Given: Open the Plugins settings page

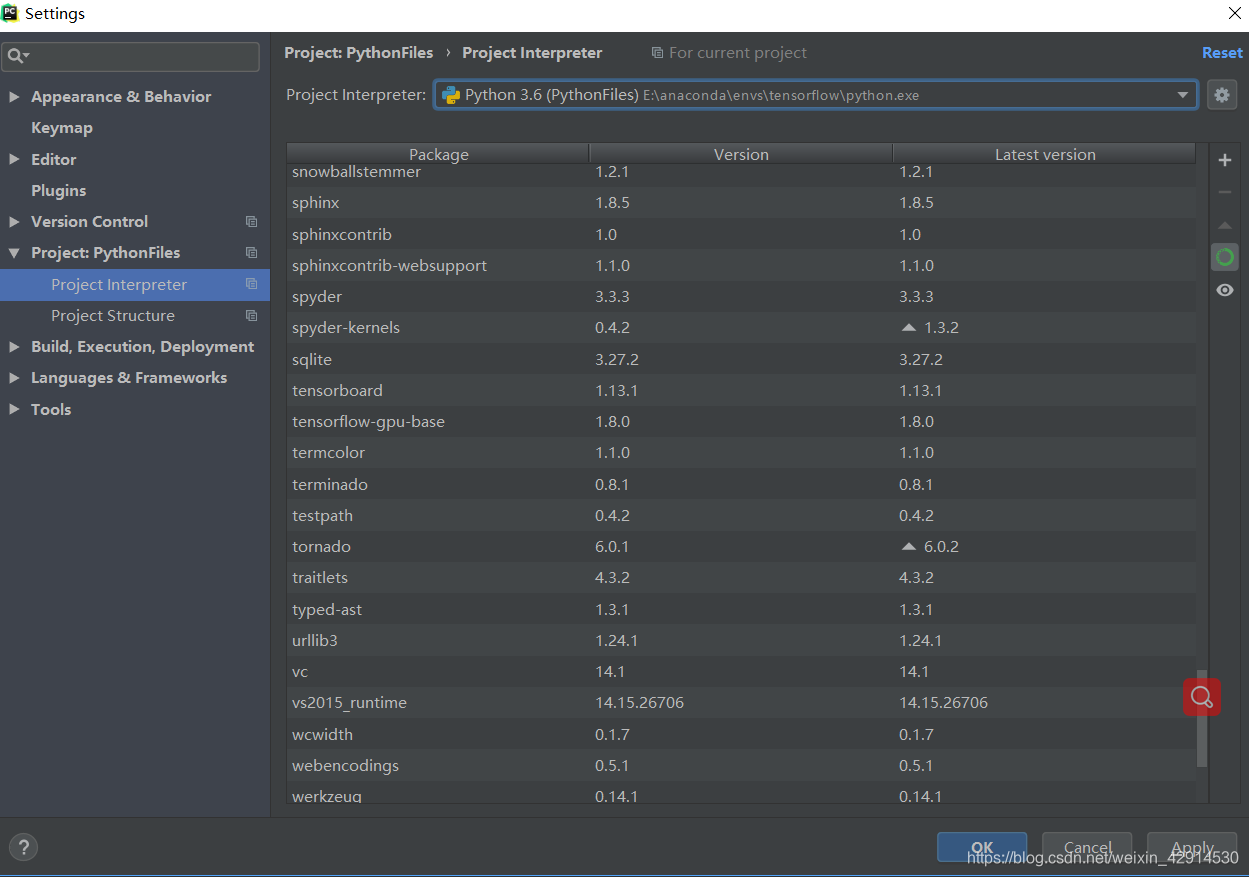Looking at the screenshot, I should [x=58, y=190].
